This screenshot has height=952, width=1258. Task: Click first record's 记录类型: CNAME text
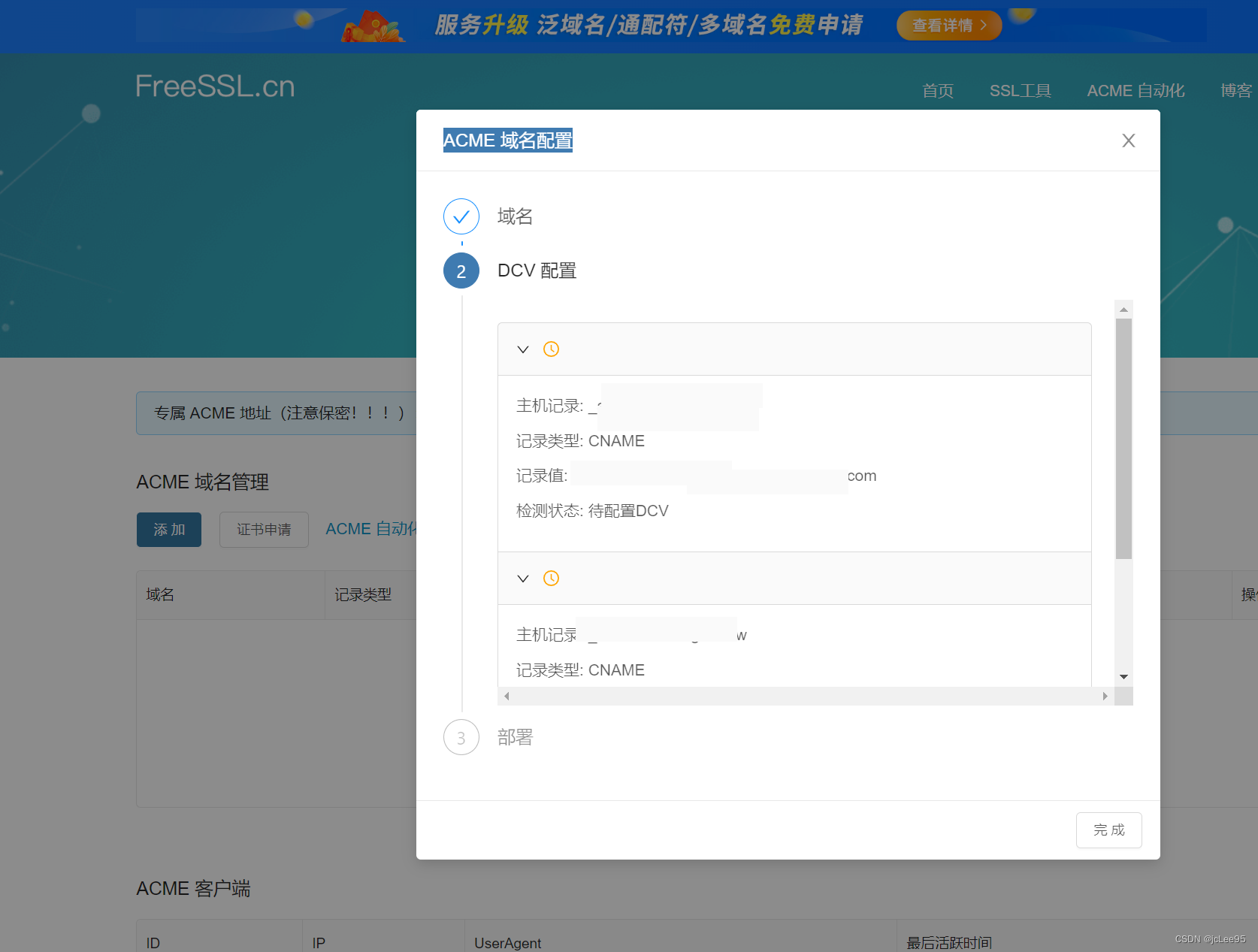(x=580, y=441)
